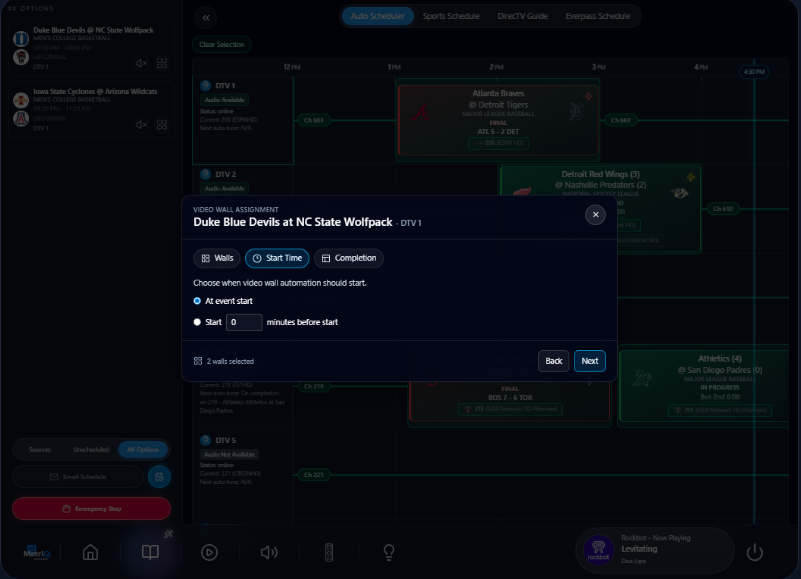
Task: Open the volume speaker icon in bottom bar
Action: click(269, 552)
